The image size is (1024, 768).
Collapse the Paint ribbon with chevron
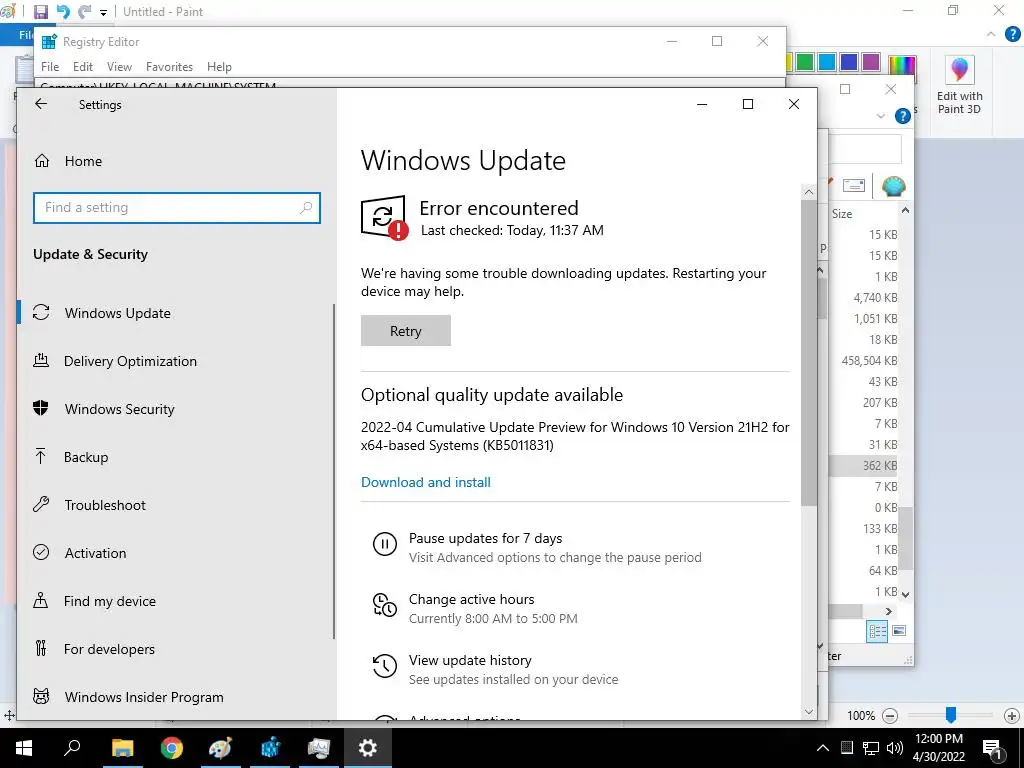coord(991,34)
